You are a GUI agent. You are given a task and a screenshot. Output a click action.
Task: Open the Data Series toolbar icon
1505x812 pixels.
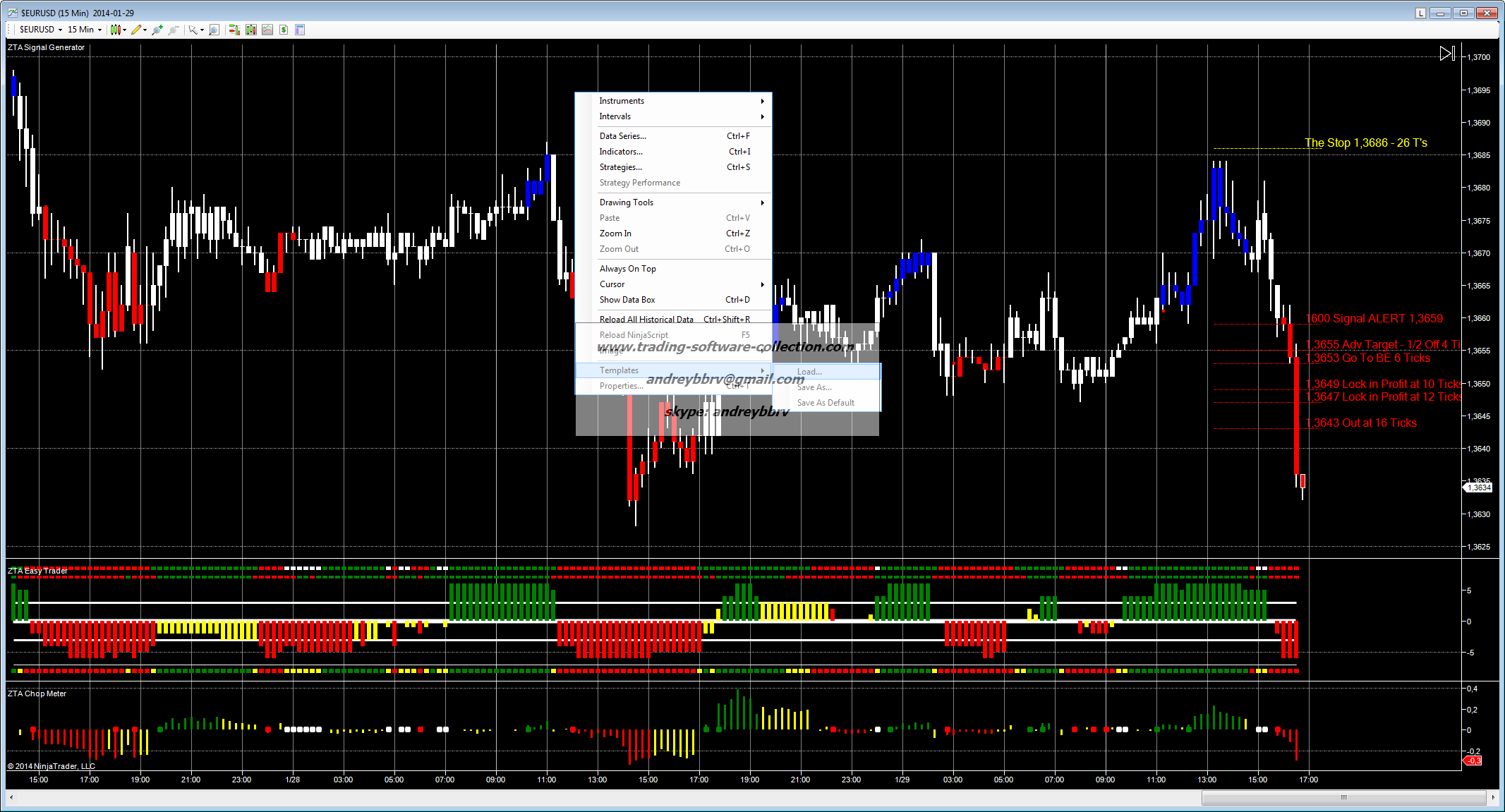point(250,30)
